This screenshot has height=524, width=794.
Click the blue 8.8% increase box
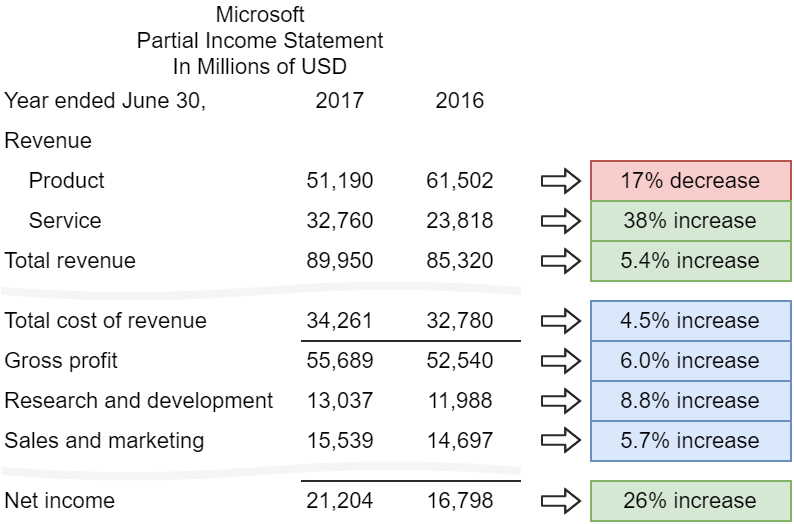click(688, 401)
